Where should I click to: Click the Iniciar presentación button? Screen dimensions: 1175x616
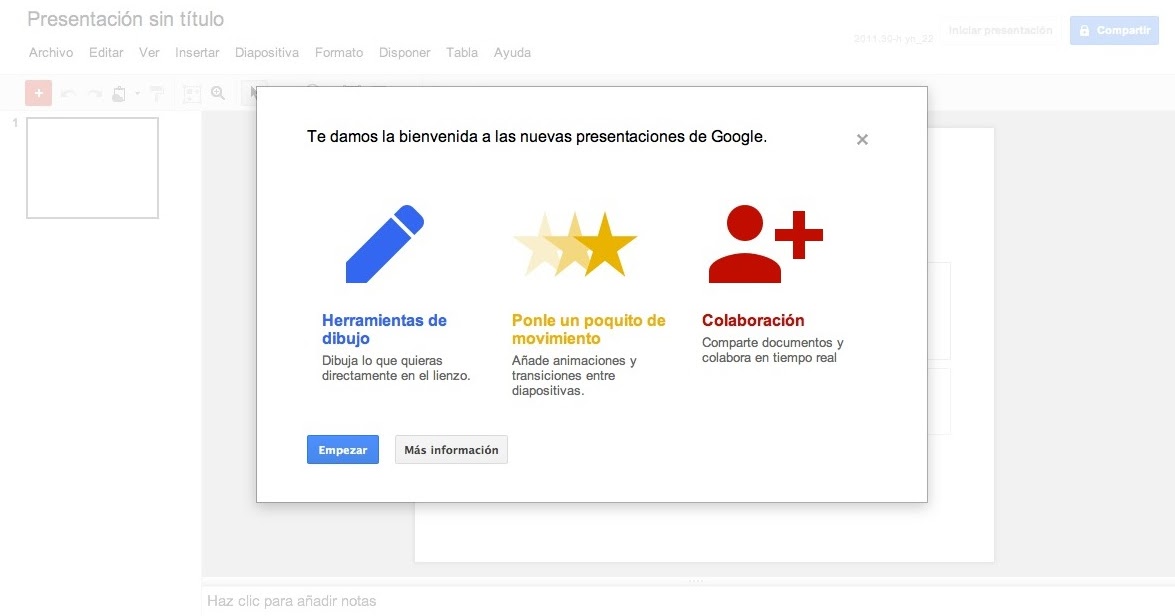pos(1000,31)
